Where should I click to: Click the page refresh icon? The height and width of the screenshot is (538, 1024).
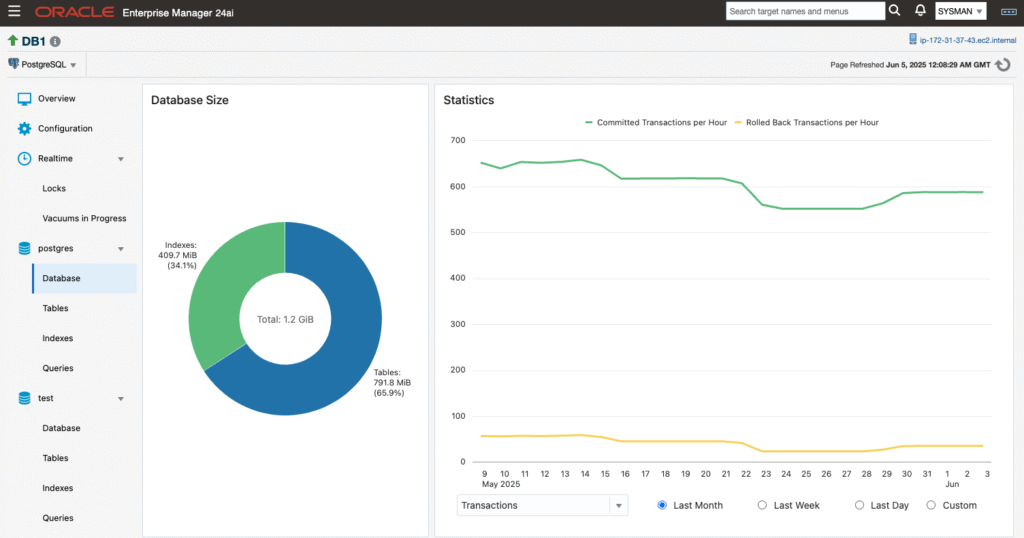coord(1003,65)
